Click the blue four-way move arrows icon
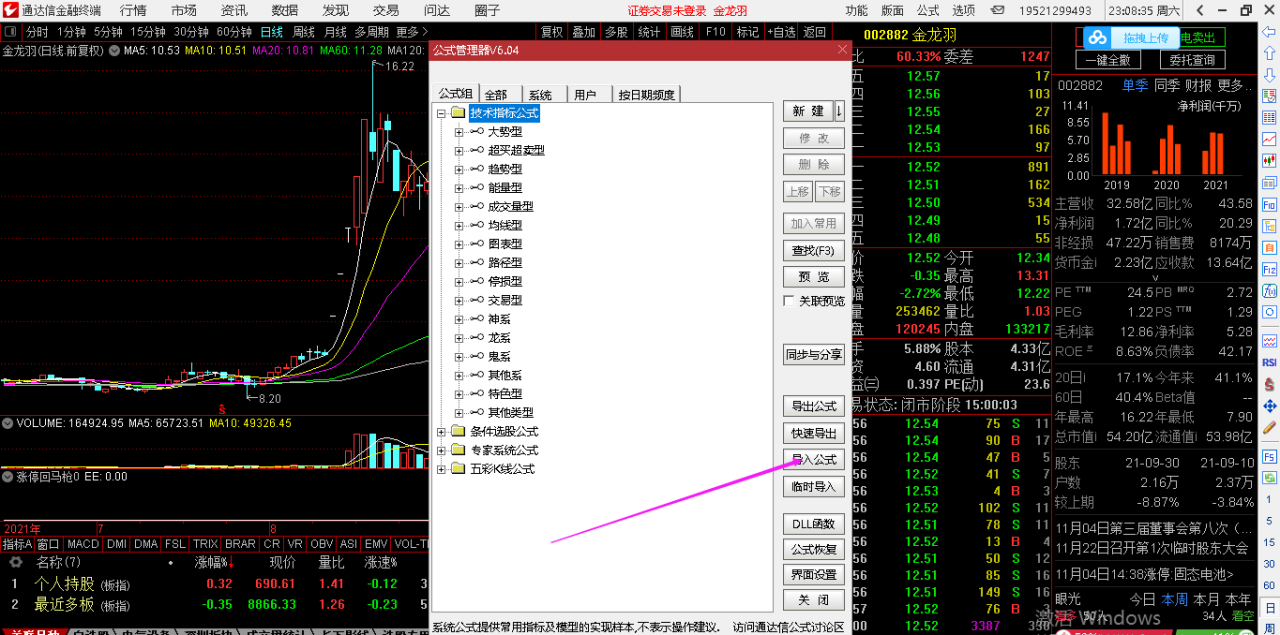The width and height of the screenshot is (1280, 635). click(1269, 406)
